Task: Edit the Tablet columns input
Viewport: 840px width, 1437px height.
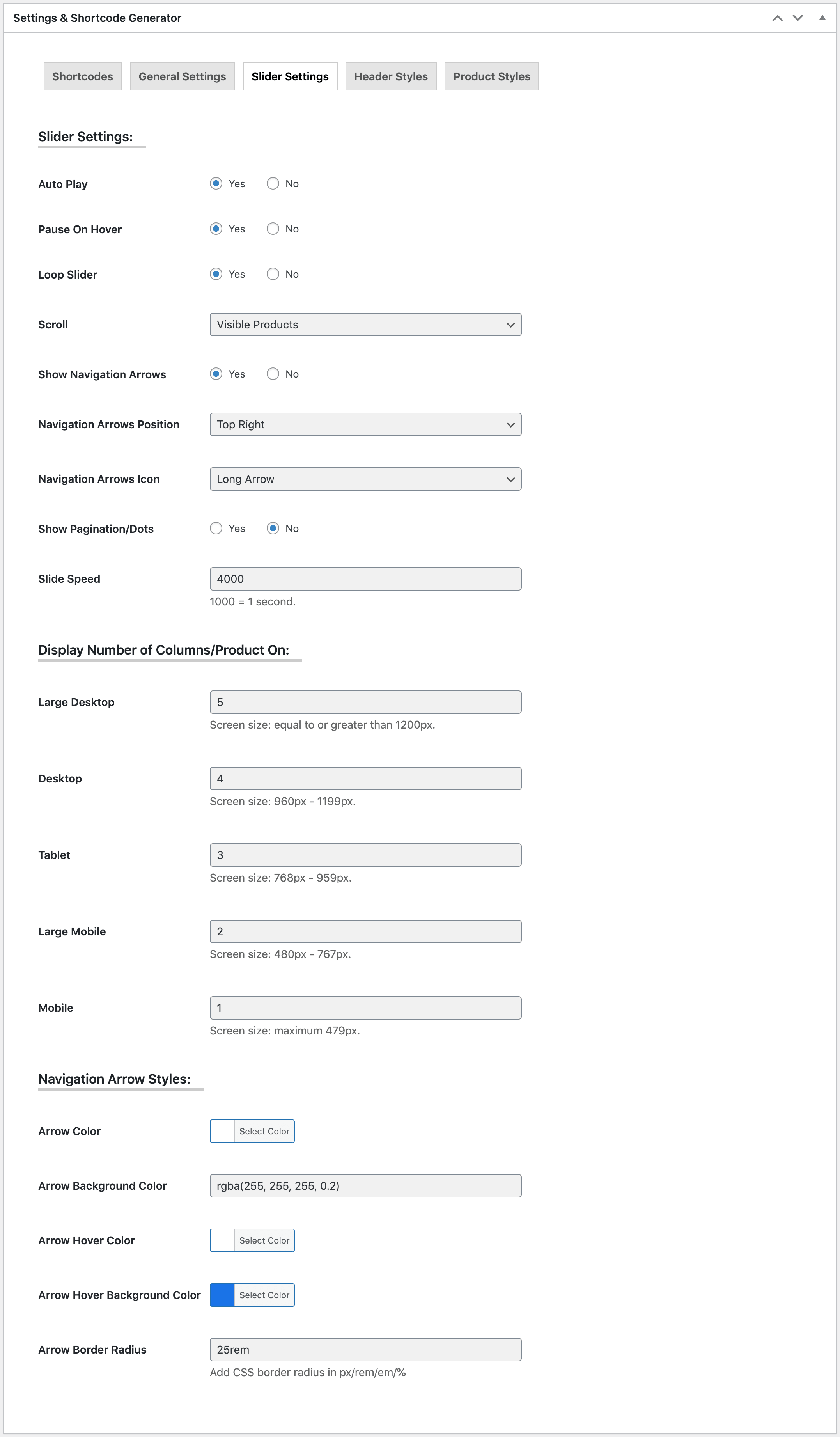Action: pos(365,855)
